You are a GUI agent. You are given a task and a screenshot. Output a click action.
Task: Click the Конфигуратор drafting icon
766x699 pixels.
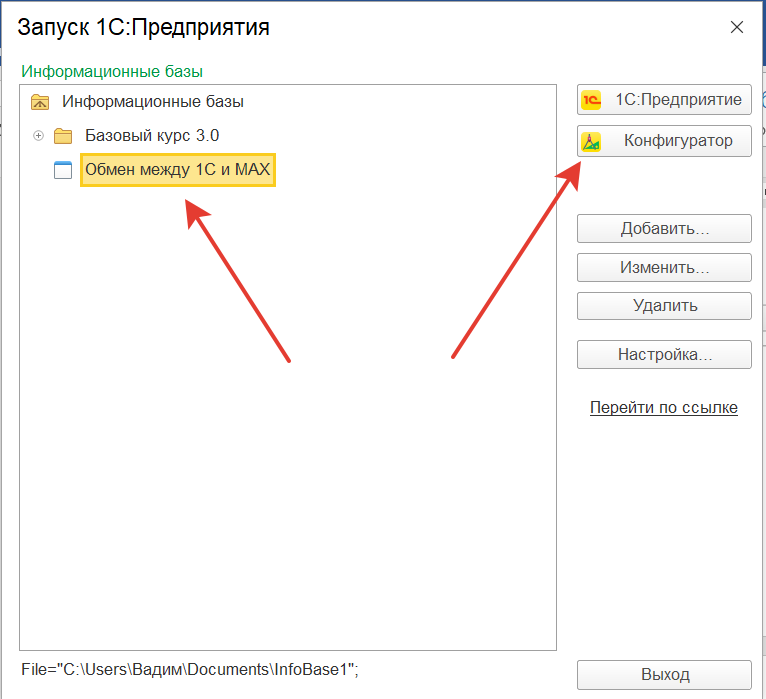coord(591,142)
